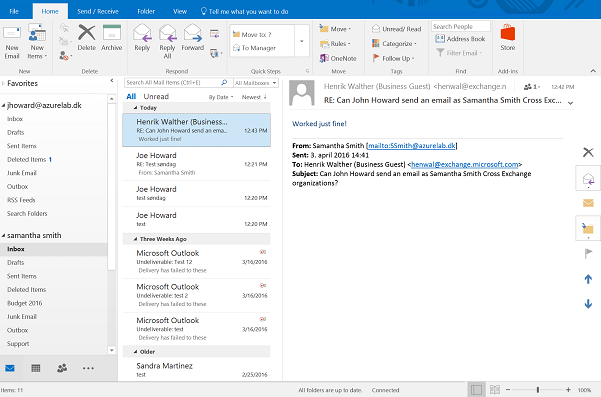This screenshot has height=397, width=601.
Task: Click the Reply button in ribbon
Action: [142, 38]
